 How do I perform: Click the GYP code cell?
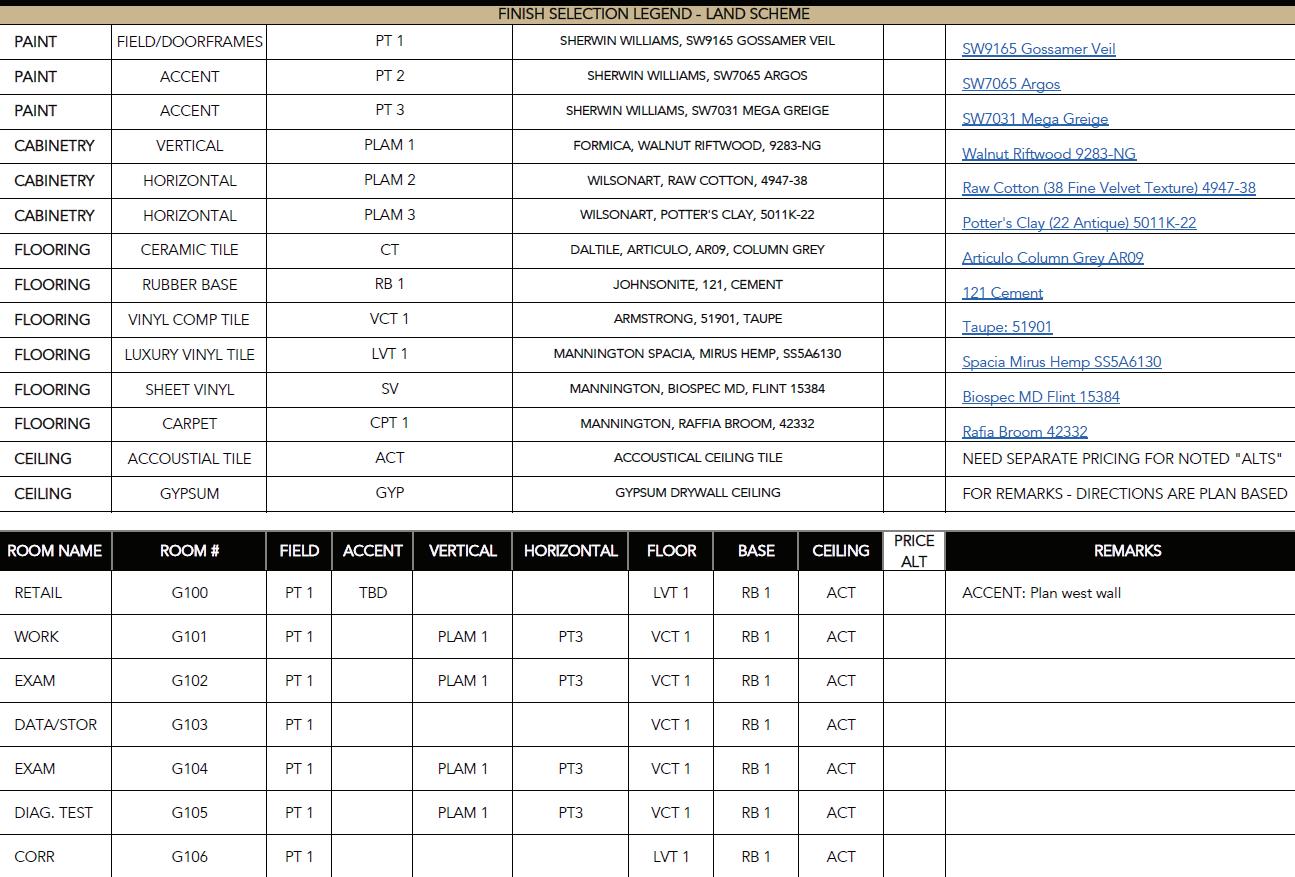389,493
